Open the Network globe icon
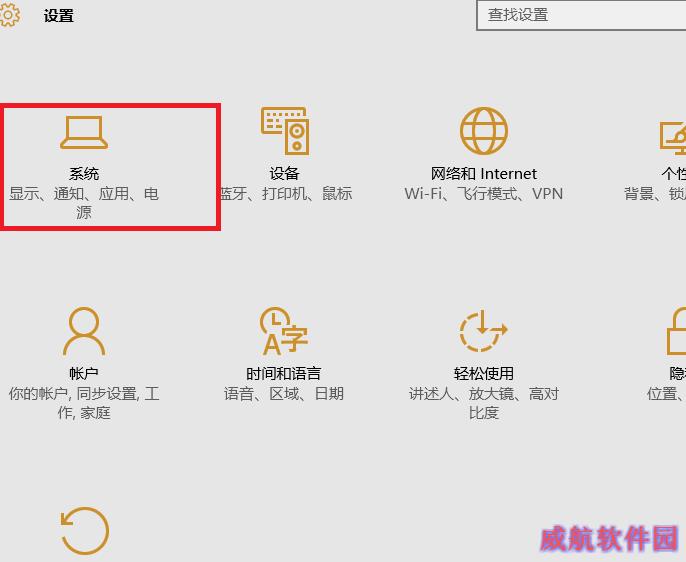 coord(484,131)
